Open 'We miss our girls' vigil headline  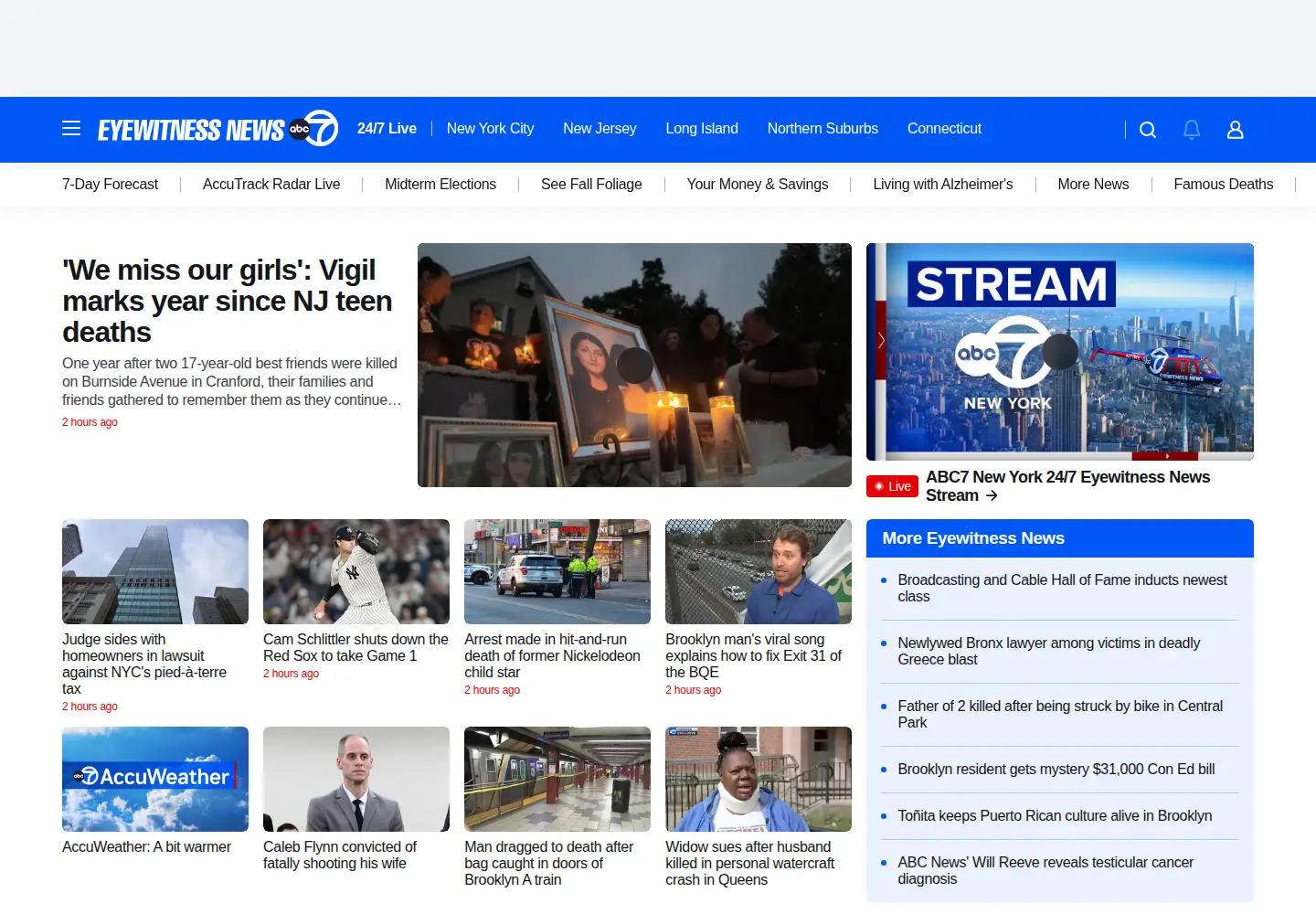tap(228, 301)
